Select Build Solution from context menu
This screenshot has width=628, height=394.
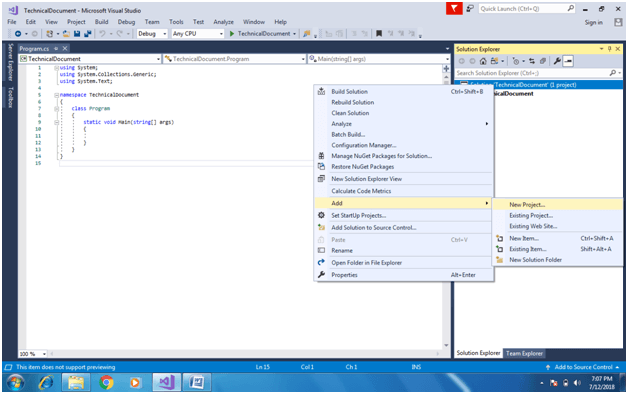tap(404, 92)
